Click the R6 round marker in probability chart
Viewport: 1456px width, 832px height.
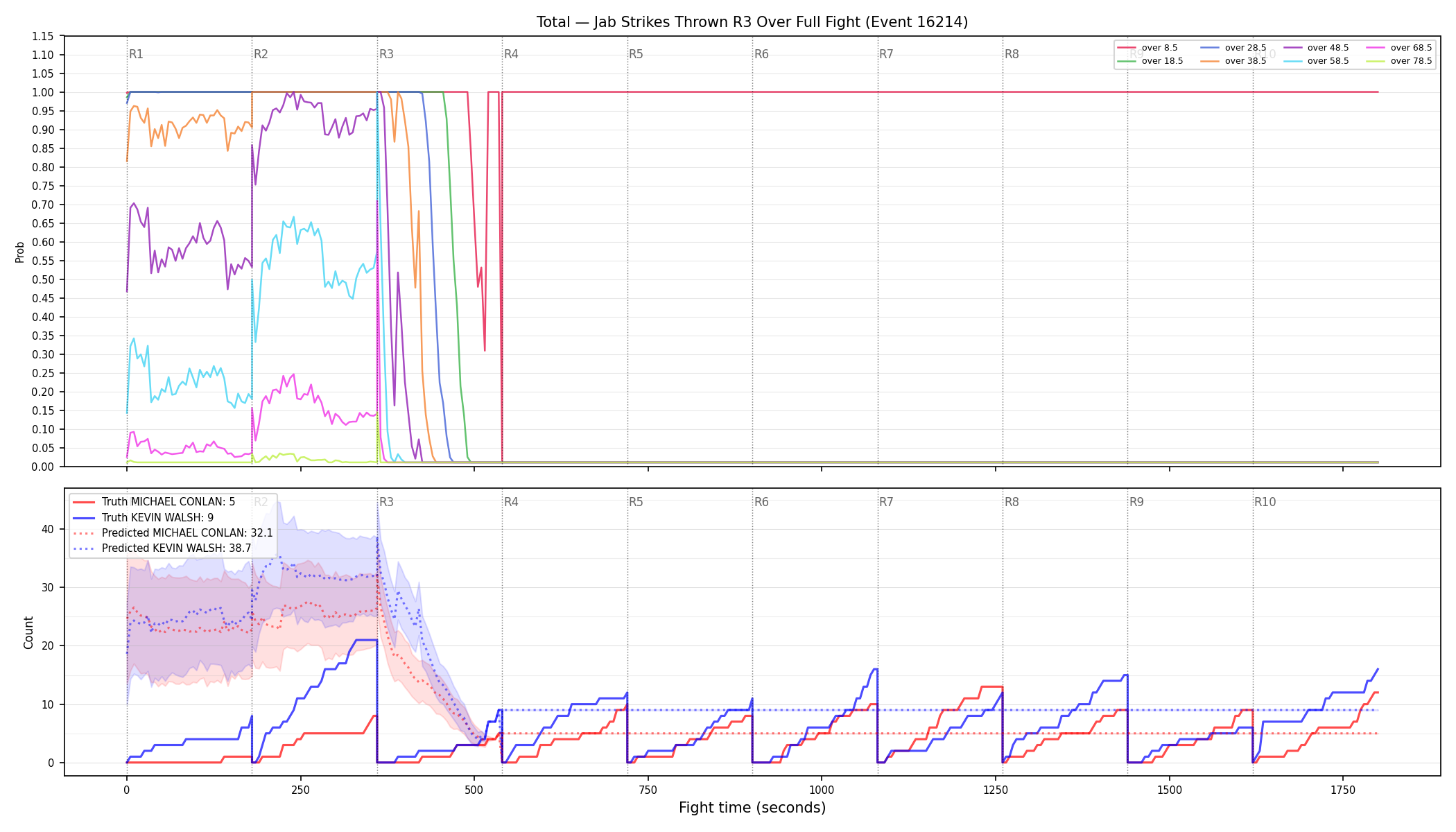[761, 54]
